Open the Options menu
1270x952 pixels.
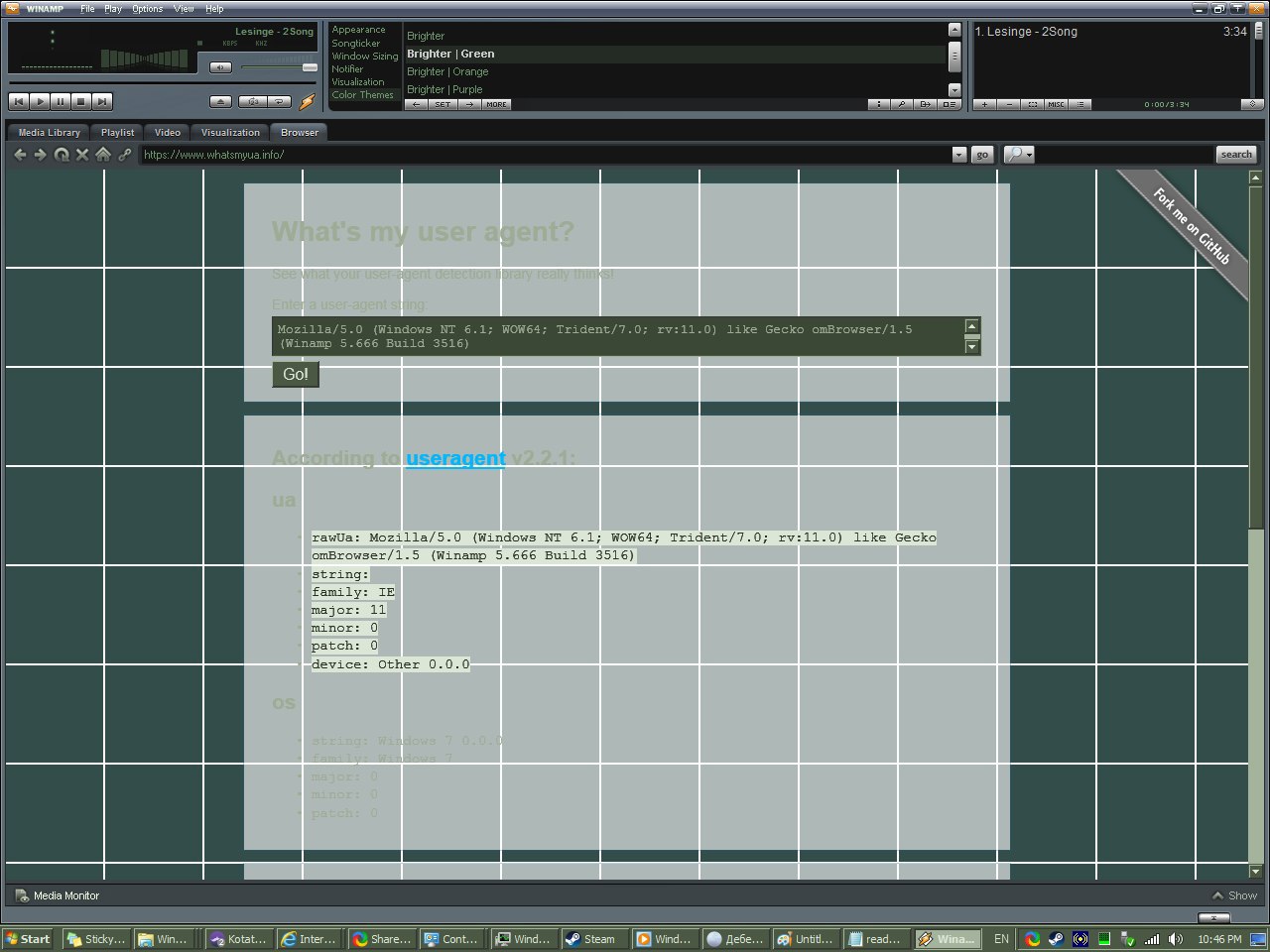[x=148, y=9]
